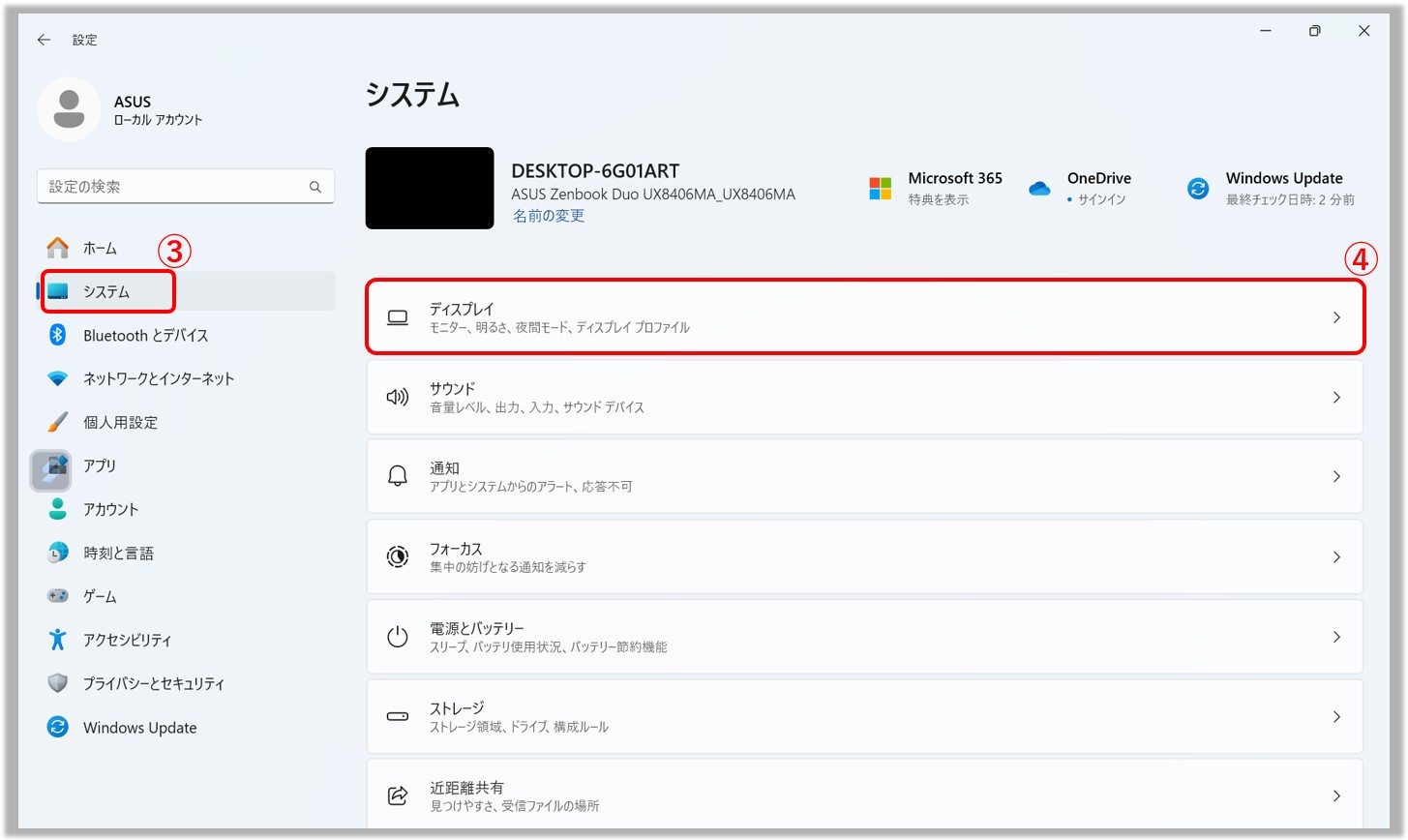This screenshot has width=1408, height=840.
Task: Open アプリ settings category
Action: coord(187,465)
